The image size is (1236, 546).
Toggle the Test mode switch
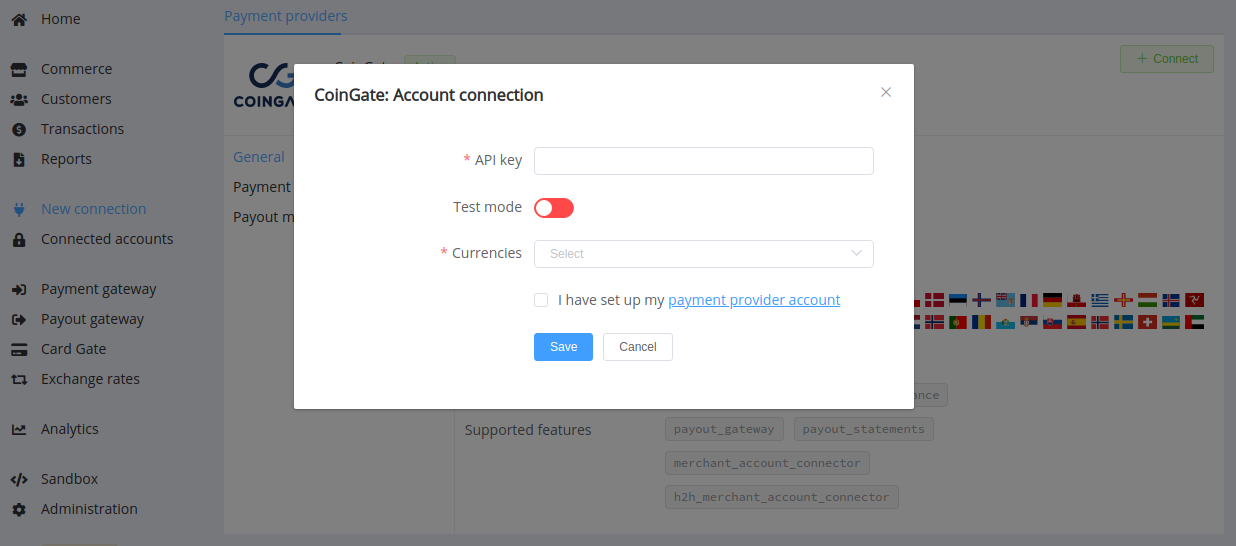click(x=554, y=208)
